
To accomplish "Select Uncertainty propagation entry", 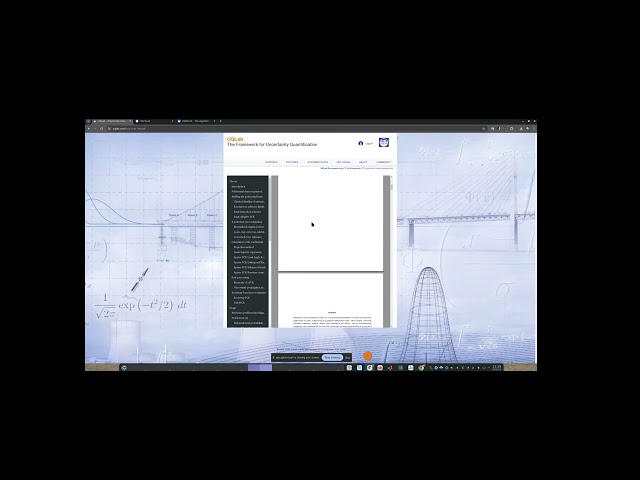I will (249, 287).
